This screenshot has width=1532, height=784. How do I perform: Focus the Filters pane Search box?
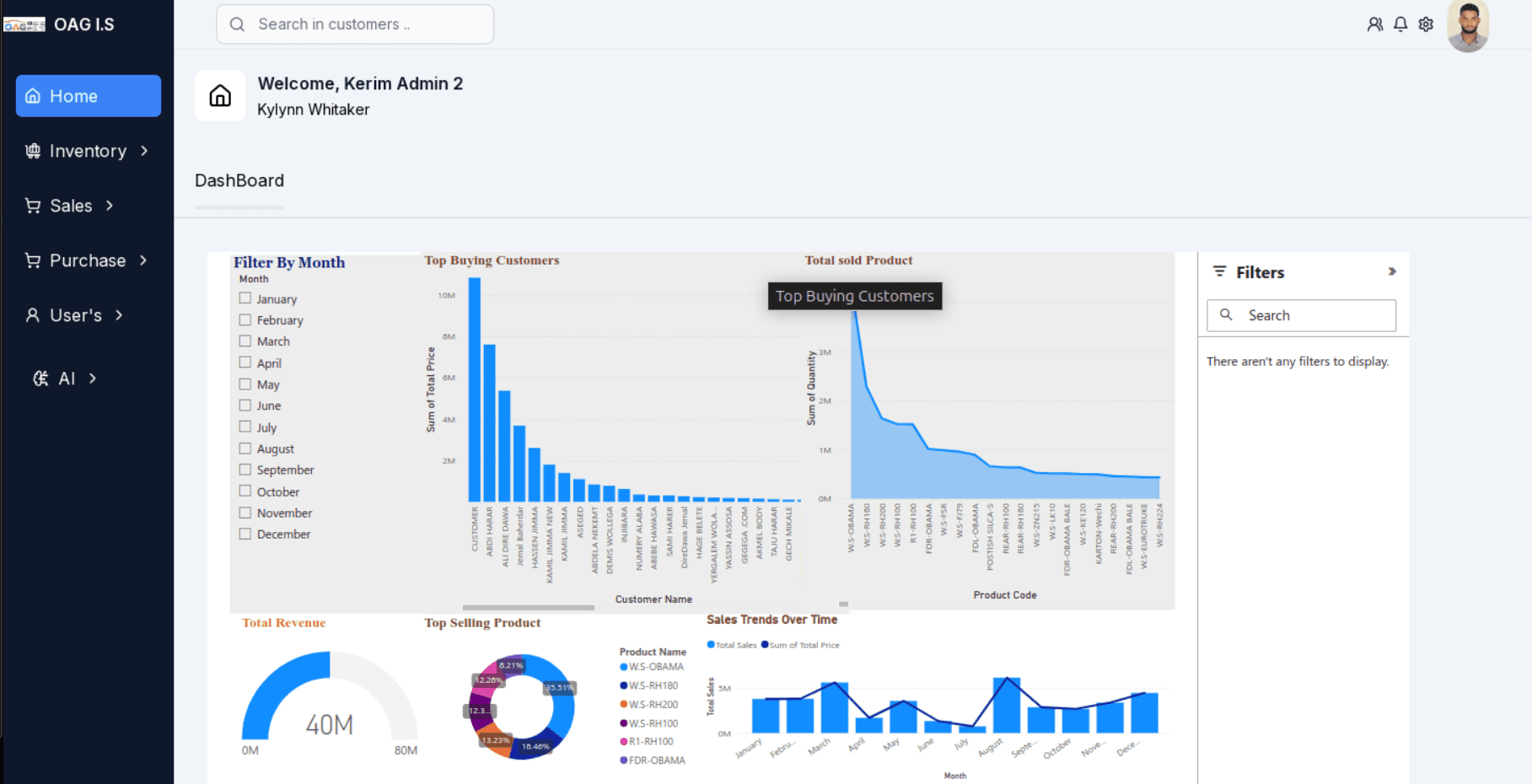tap(1301, 315)
